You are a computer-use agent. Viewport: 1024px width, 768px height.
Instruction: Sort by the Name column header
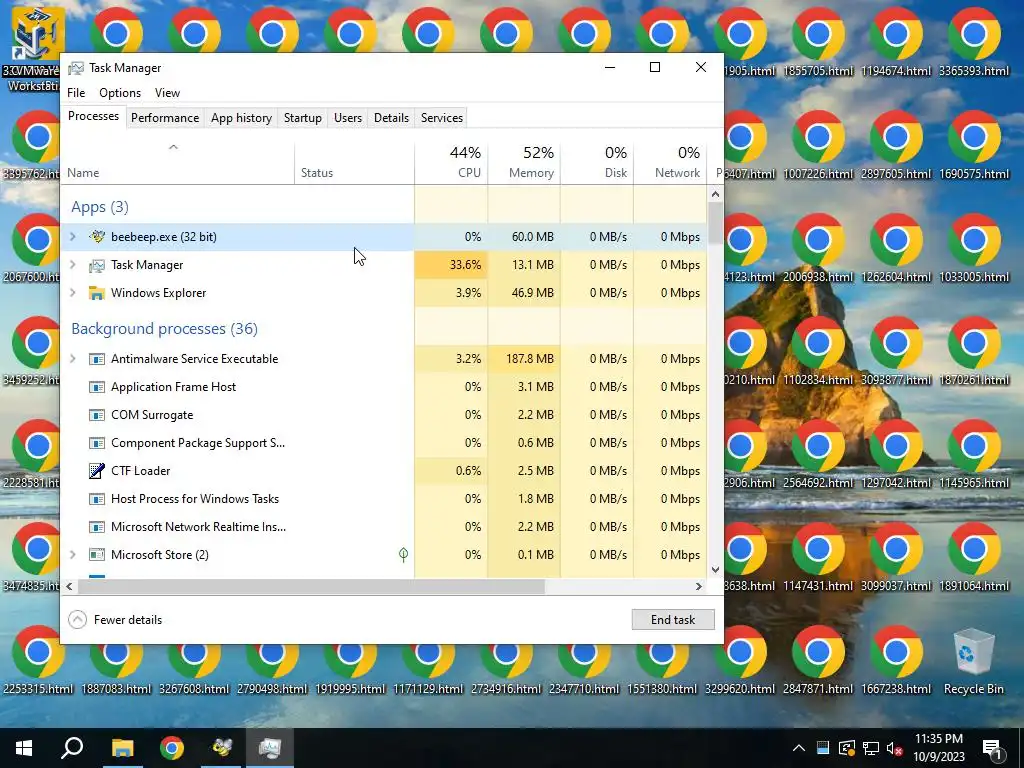pos(178,162)
